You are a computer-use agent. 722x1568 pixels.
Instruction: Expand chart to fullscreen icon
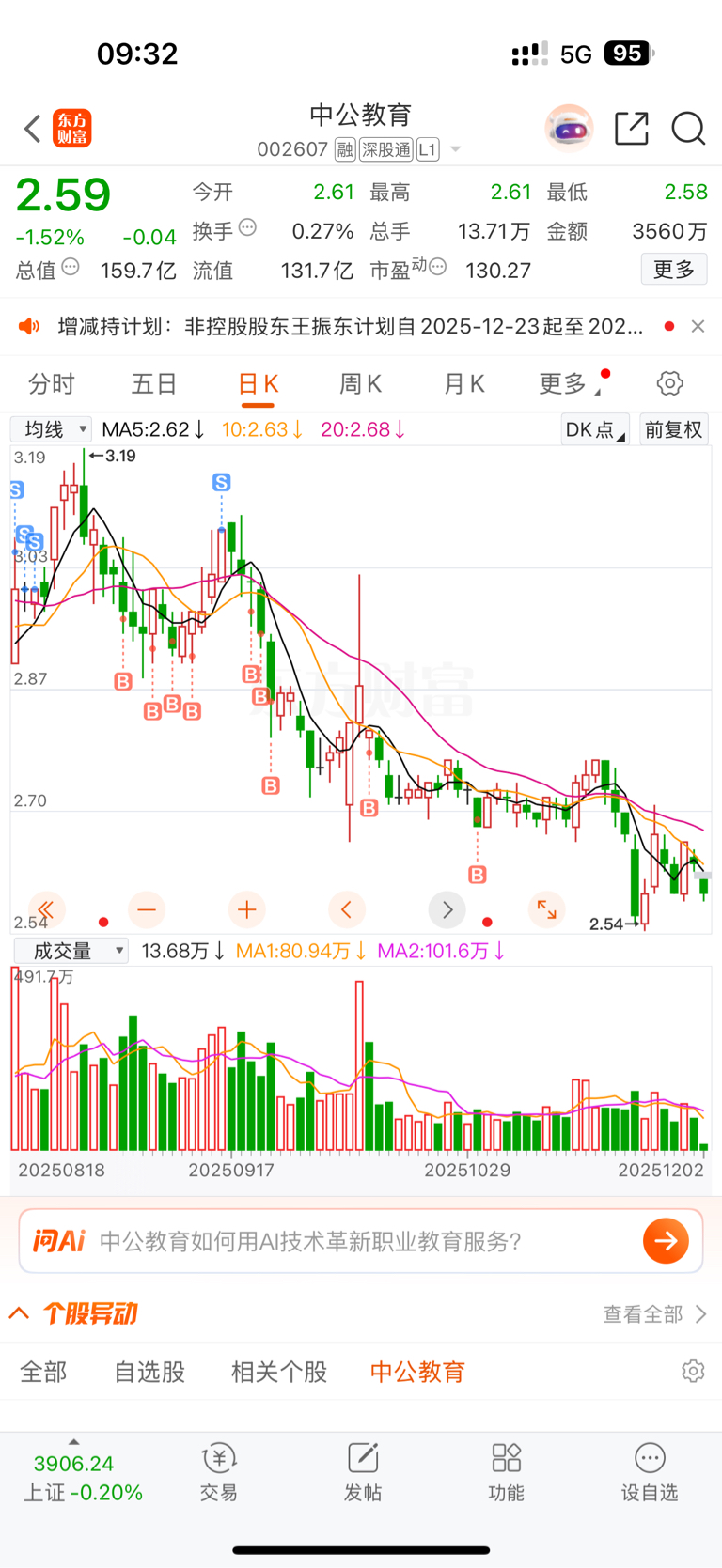[547, 909]
